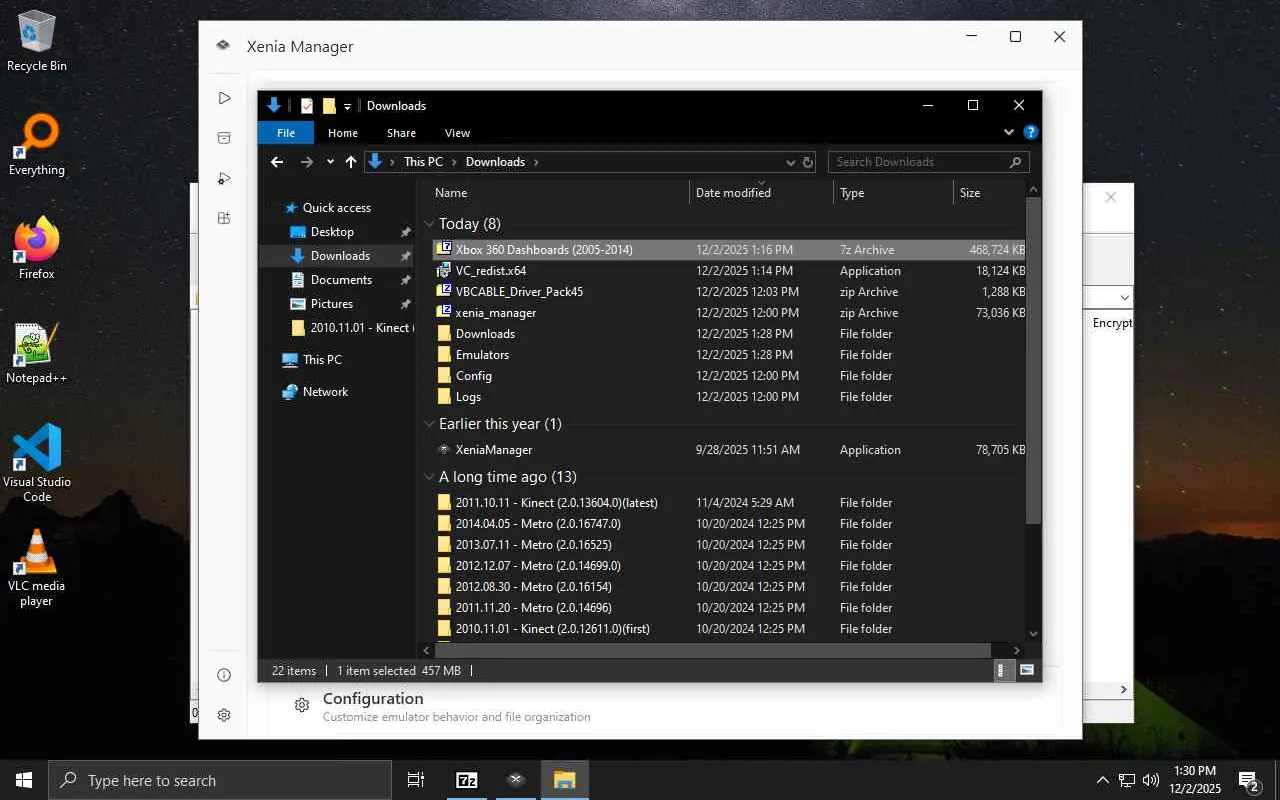This screenshot has width=1280, height=800.
Task: Select the Everything desktop shortcut
Action: point(37,145)
